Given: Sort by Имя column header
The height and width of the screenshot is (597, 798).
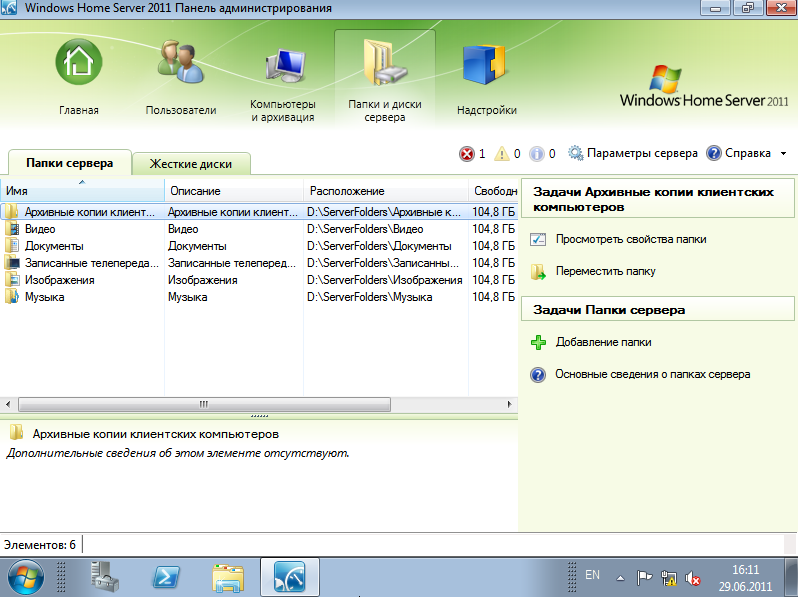Looking at the screenshot, I should point(82,191).
